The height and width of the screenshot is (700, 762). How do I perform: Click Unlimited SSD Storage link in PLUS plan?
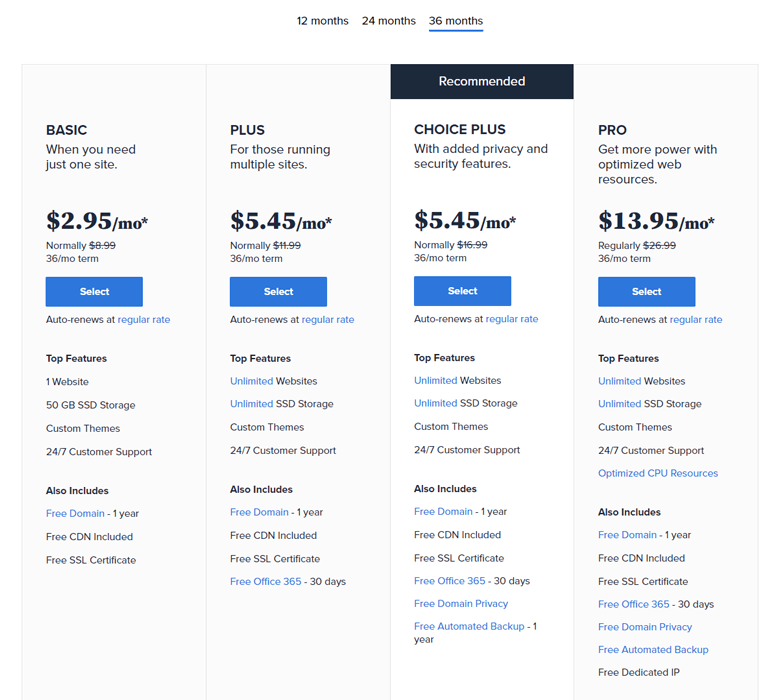pyautogui.click(x=252, y=404)
